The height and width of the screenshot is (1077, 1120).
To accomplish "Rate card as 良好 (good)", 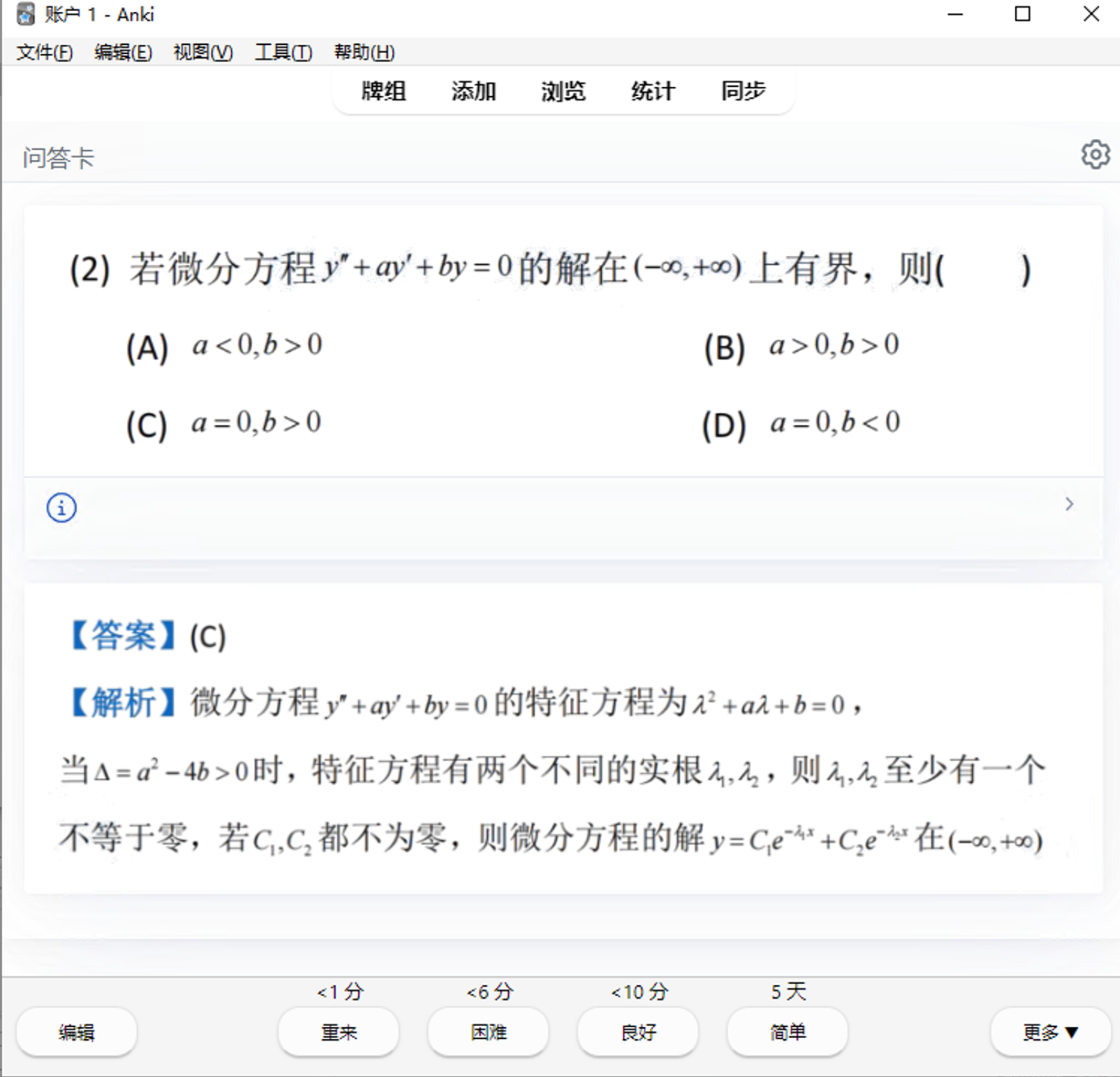I will click(638, 1032).
